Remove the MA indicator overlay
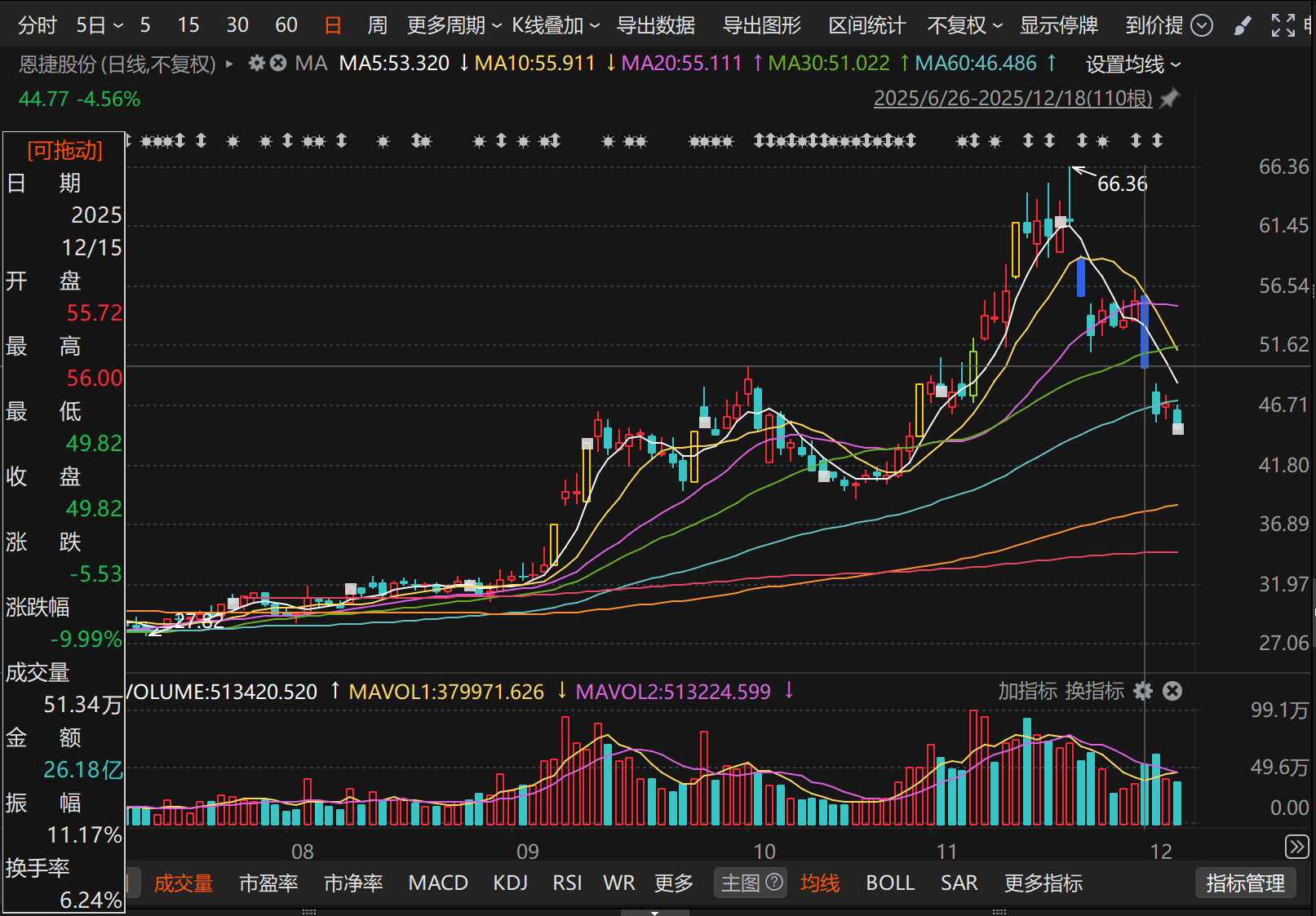Screen dimensions: 1316x916 point(278,63)
